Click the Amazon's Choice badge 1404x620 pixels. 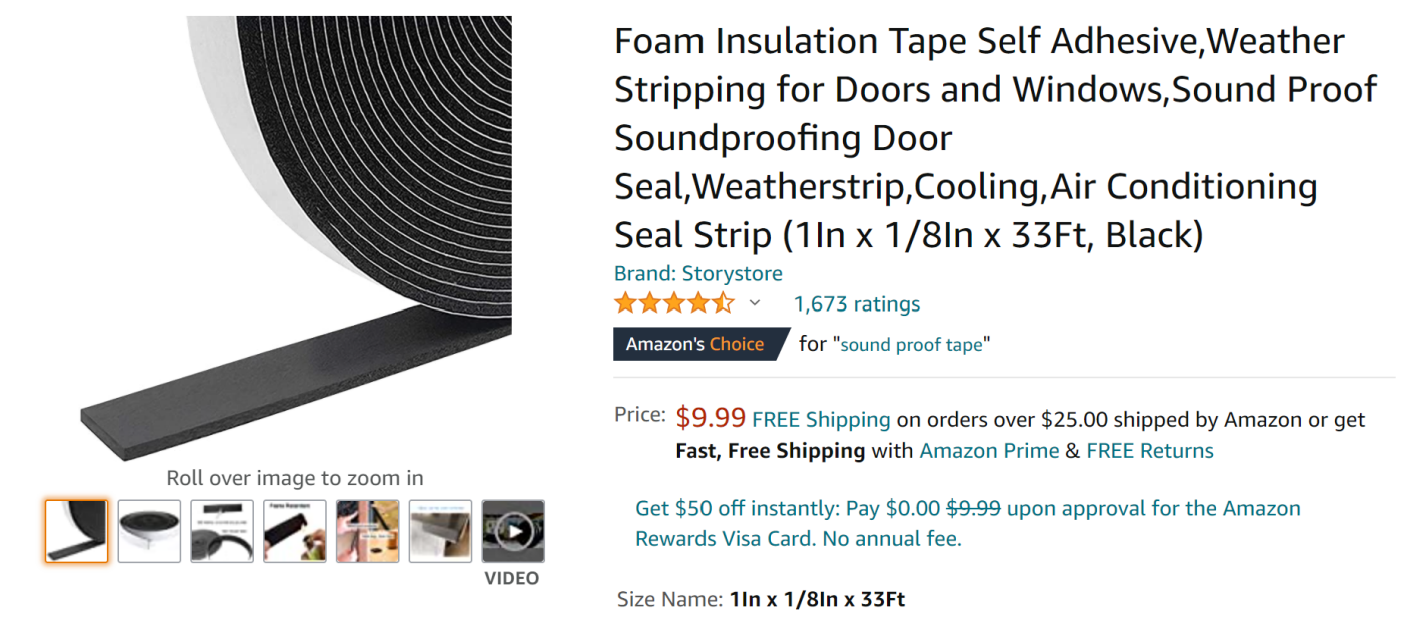coord(695,344)
